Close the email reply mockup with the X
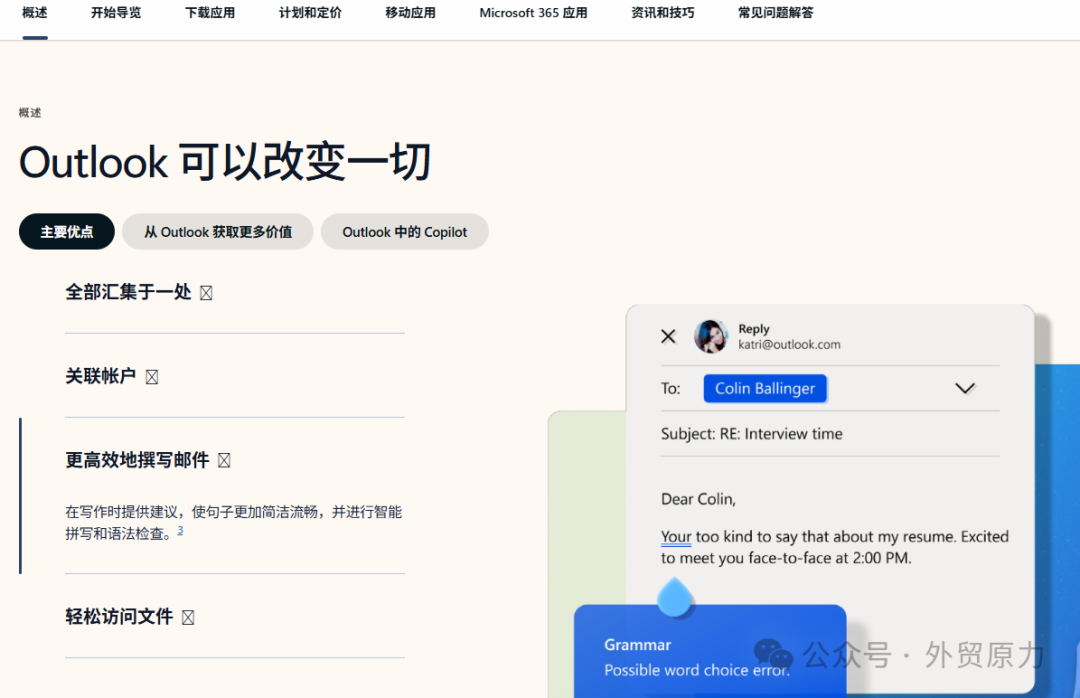Screen dimensions: 1080x698 click(668, 336)
